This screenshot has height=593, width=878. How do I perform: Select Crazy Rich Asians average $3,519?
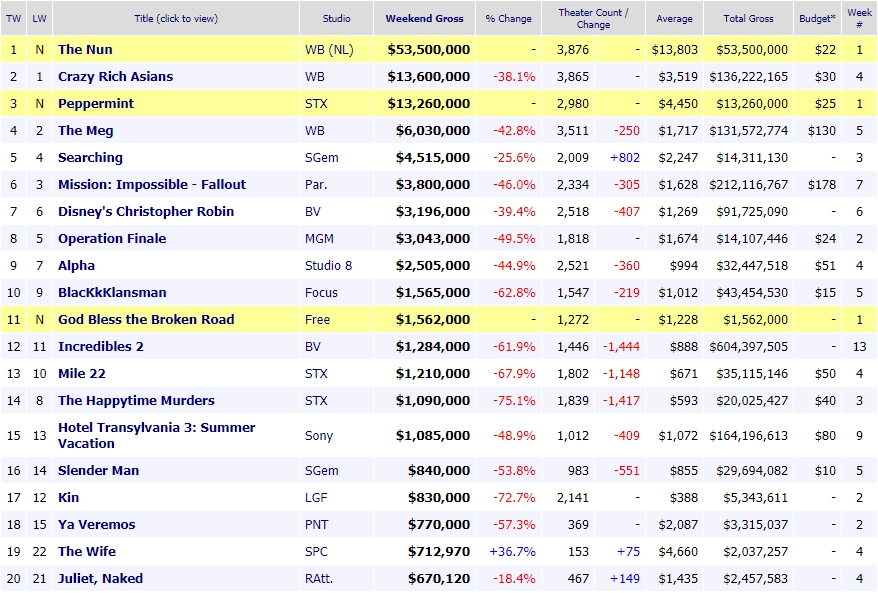(678, 76)
